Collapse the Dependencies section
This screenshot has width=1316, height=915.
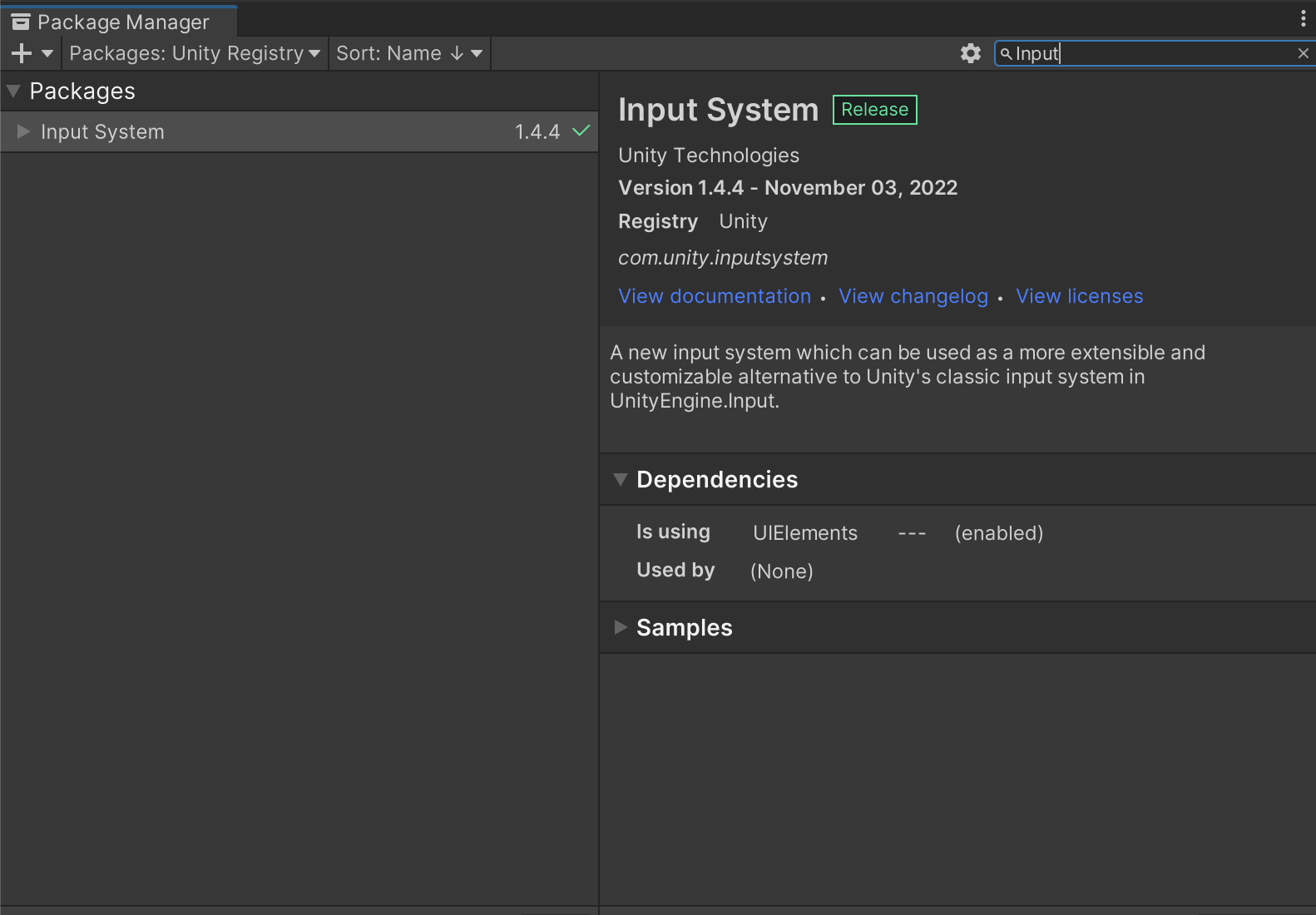[x=620, y=479]
